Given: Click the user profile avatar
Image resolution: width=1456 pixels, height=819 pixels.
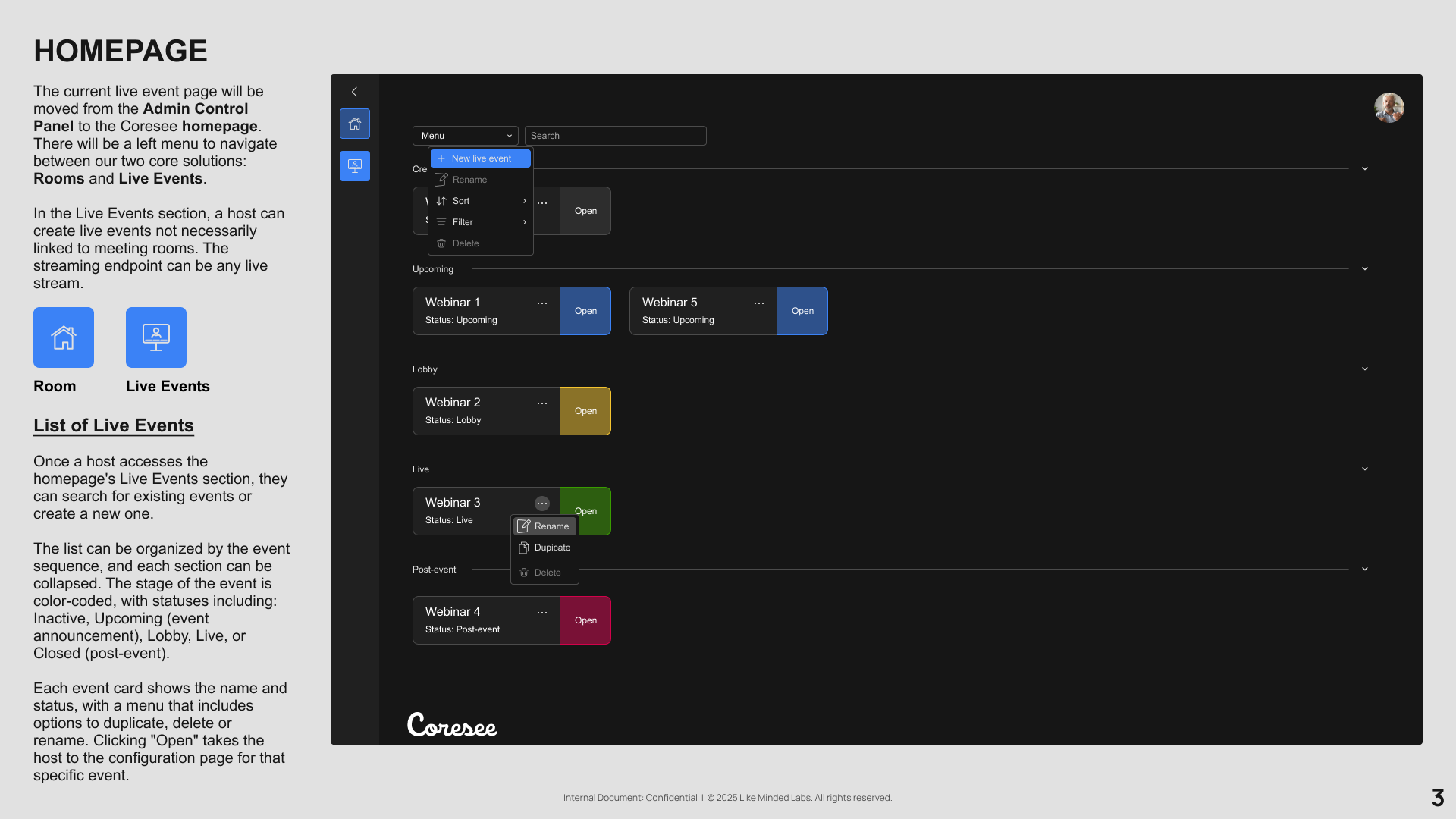Looking at the screenshot, I should pos(1389,108).
